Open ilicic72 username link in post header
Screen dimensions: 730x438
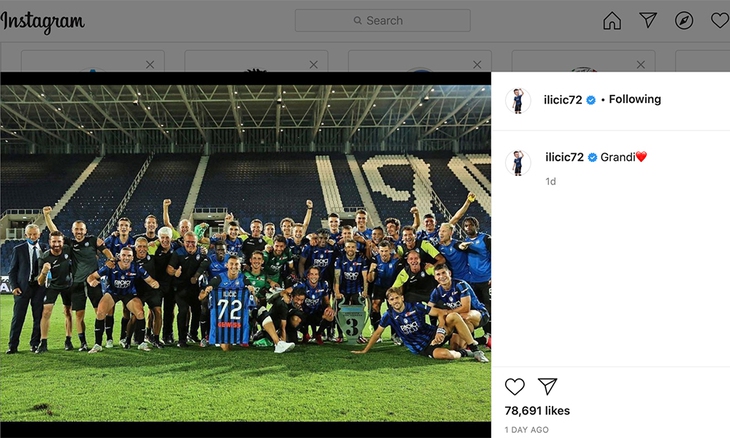tap(563, 100)
